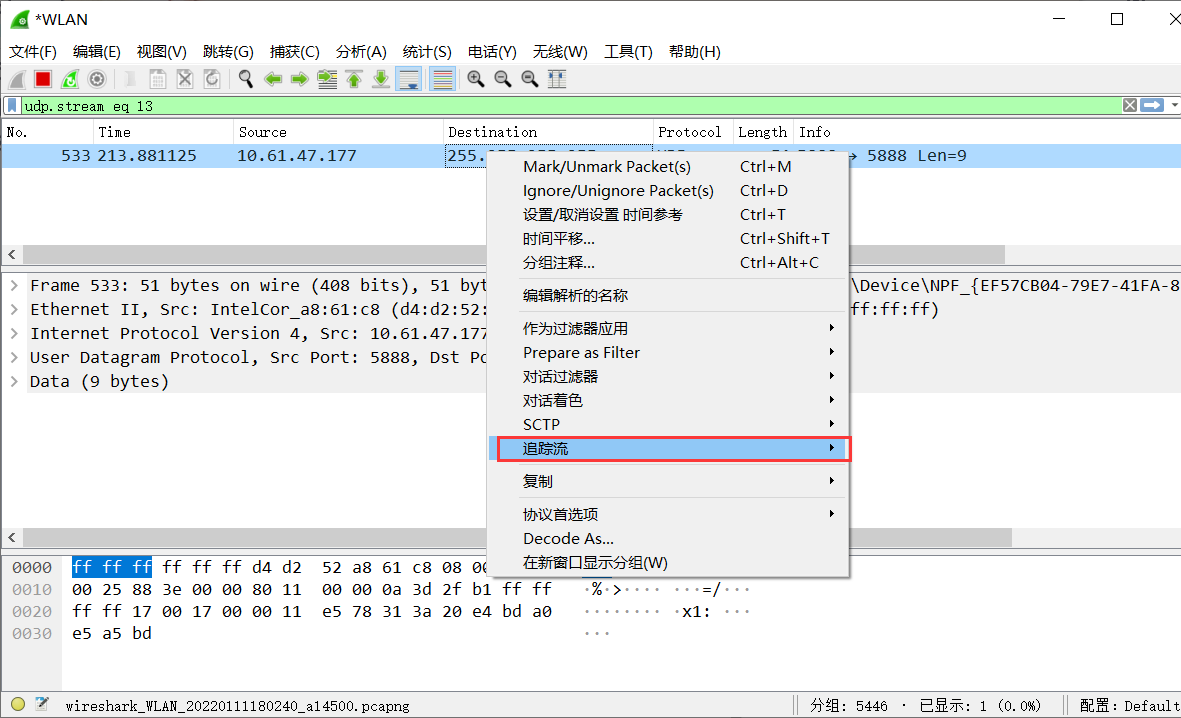1181x718 pixels.
Task: Jump to the first packet icon
Action: tap(354, 79)
